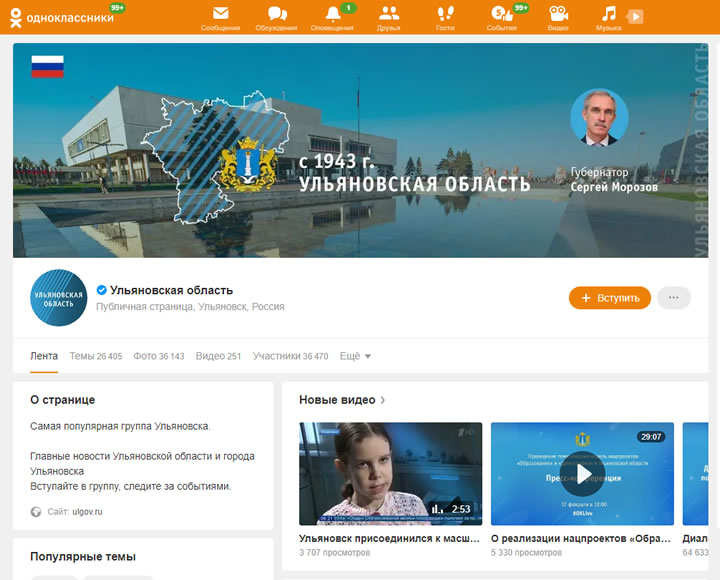Viewport: 720px width, 580px height.
Task: Click the 5 330 просмотров text
Action: [x=526, y=552]
